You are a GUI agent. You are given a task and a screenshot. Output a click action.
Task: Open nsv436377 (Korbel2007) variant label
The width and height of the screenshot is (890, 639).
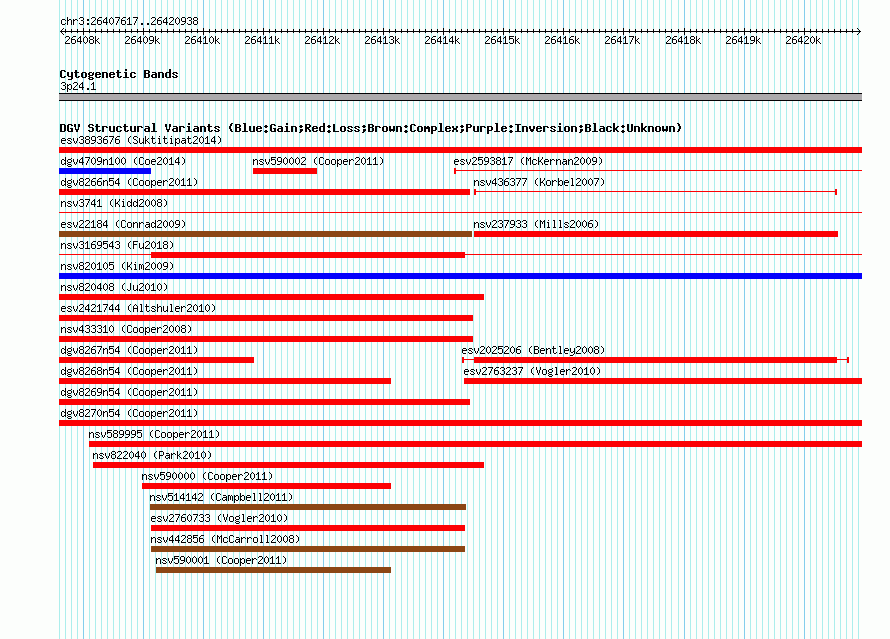[x=539, y=182]
